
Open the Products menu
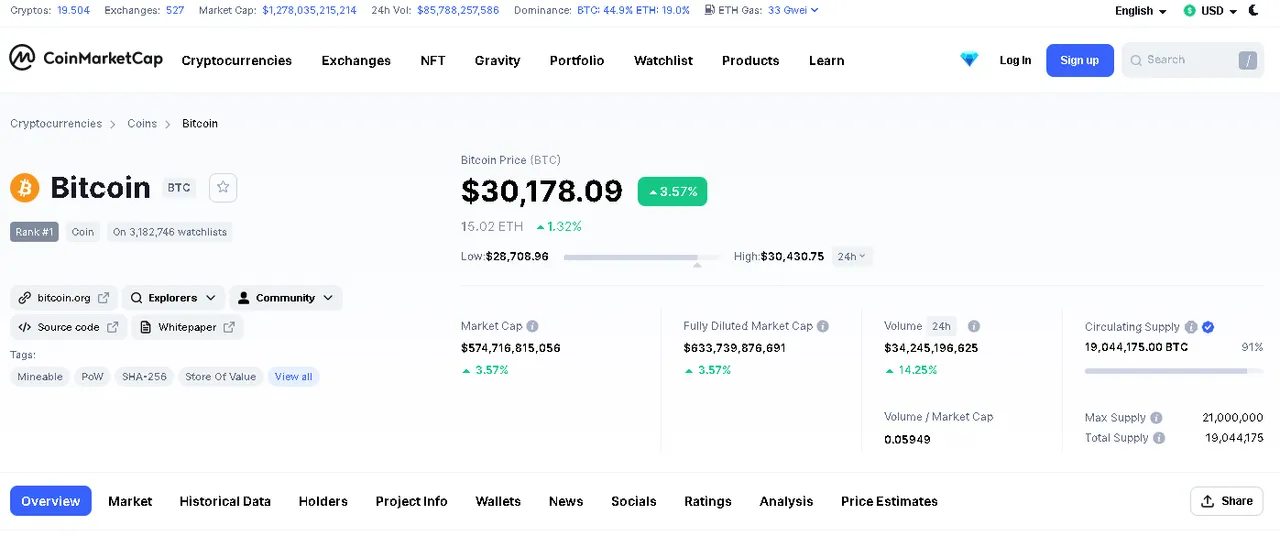pyautogui.click(x=750, y=60)
